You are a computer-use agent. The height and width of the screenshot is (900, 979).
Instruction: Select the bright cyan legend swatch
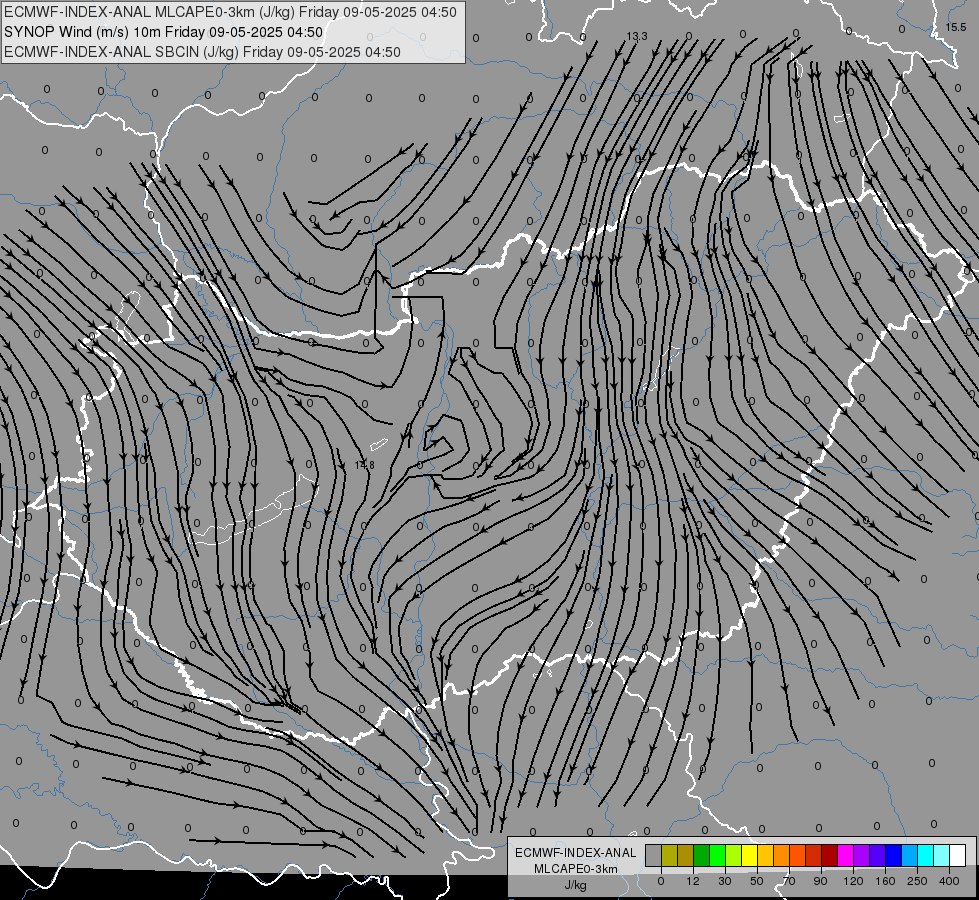(x=925, y=855)
